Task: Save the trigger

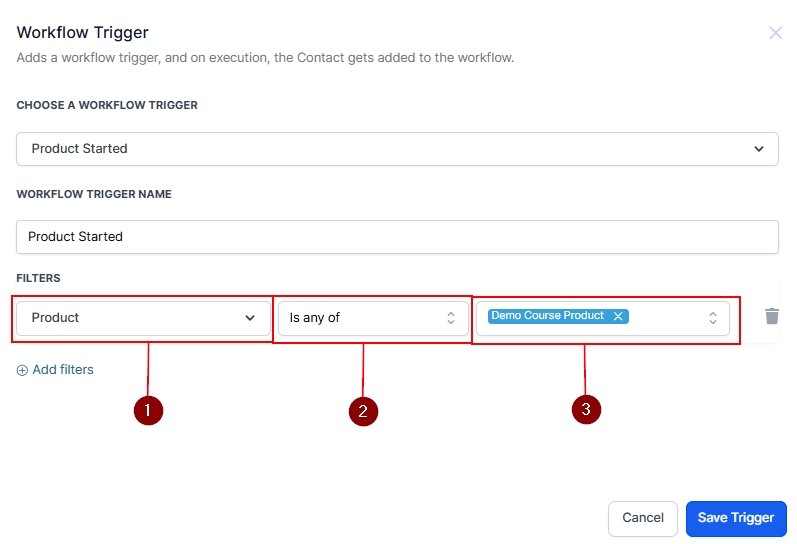Action: pyautogui.click(x=736, y=518)
